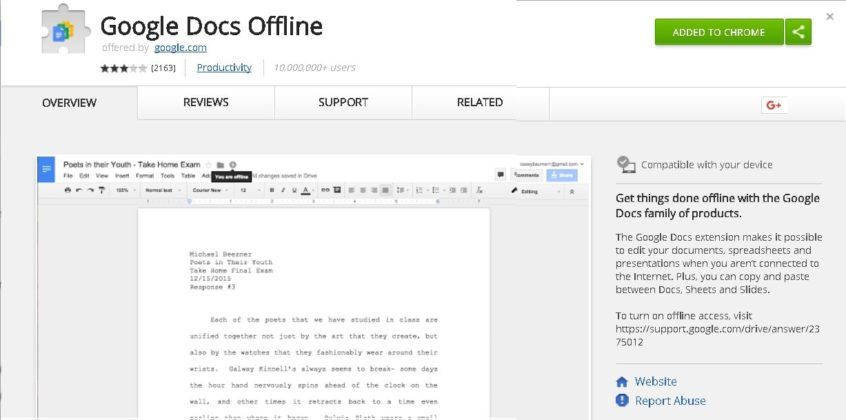Click the Google Docs Offline puzzle-piece icon
Image resolution: width=846 pixels, height=420 pixels.
point(63,29)
